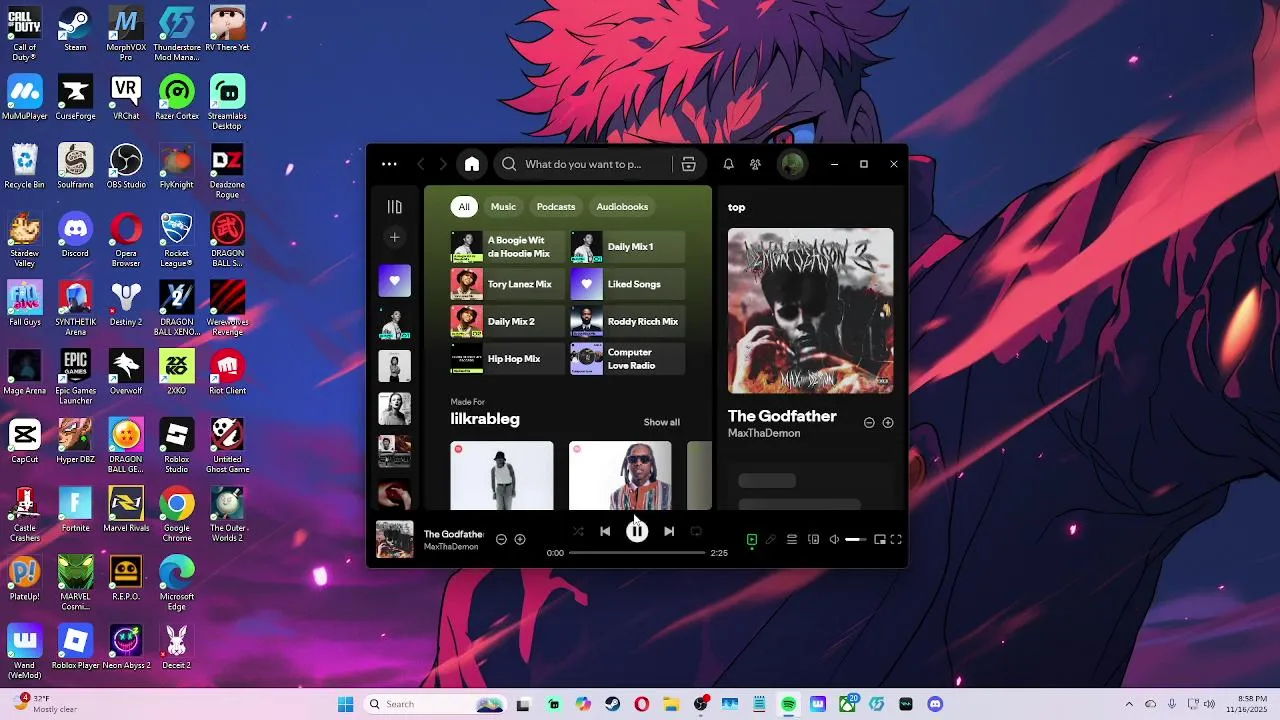
Task: Open the playback queue
Action: pyautogui.click(x=792, y=540)
